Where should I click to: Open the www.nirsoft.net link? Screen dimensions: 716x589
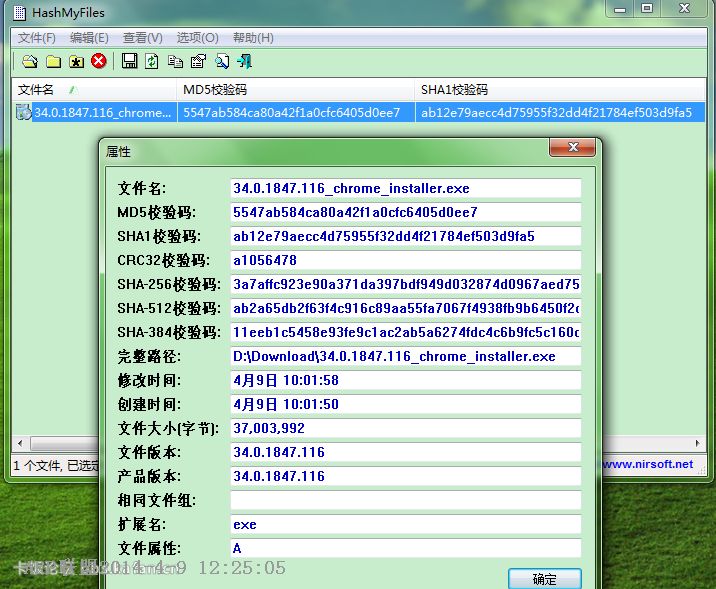pyautogui.click(x=647, y=464)
